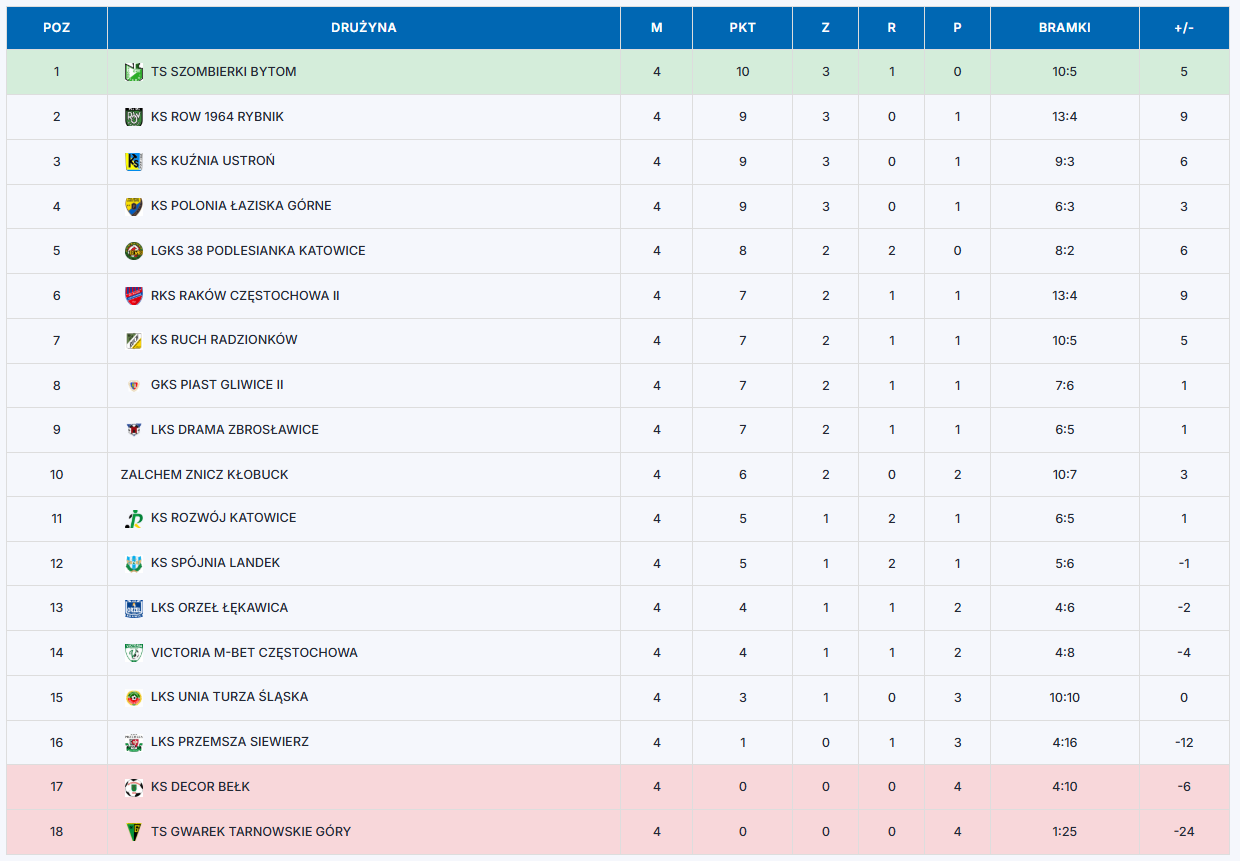
Task: Open the GKS Piast Gliwice II team link
Action: 217,385
